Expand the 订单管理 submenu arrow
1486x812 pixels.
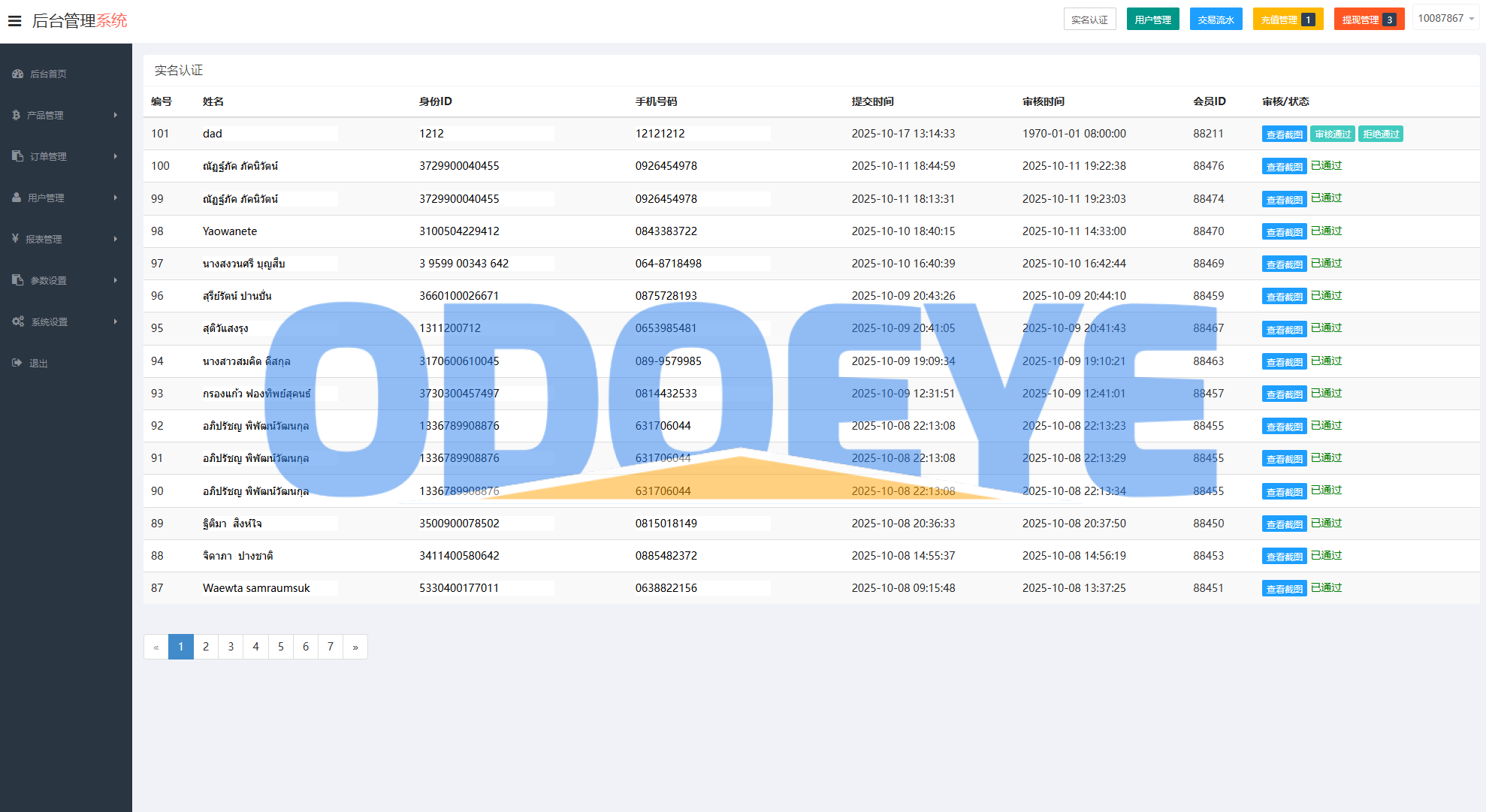[x=115, y=156]
